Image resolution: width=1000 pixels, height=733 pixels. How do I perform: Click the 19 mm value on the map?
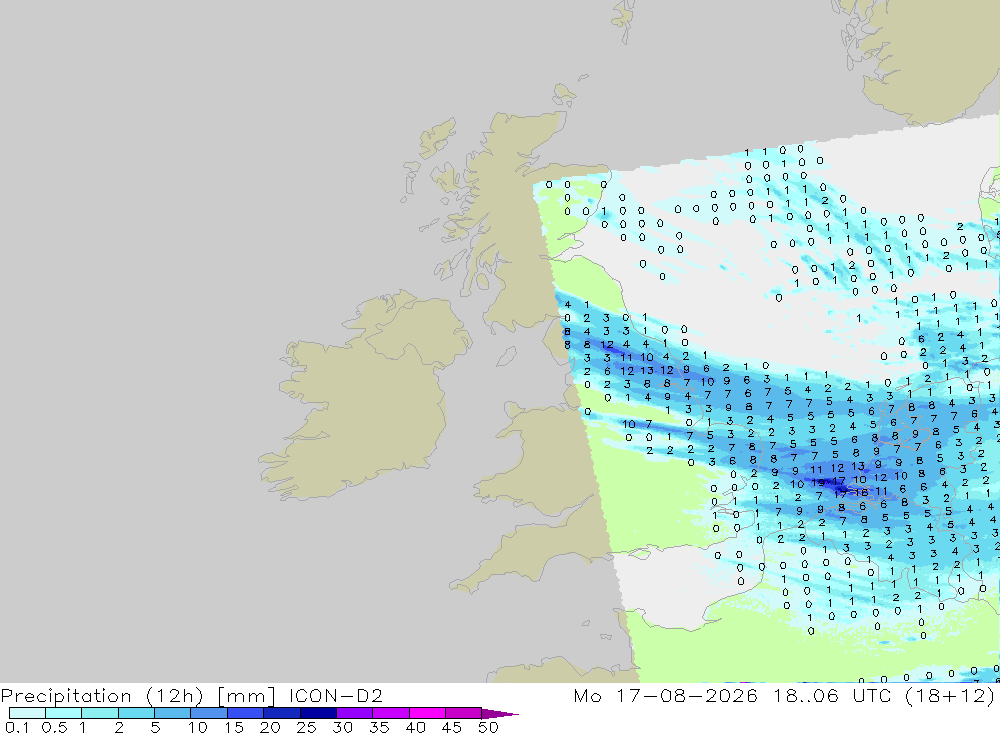click(x=818, y=483)
